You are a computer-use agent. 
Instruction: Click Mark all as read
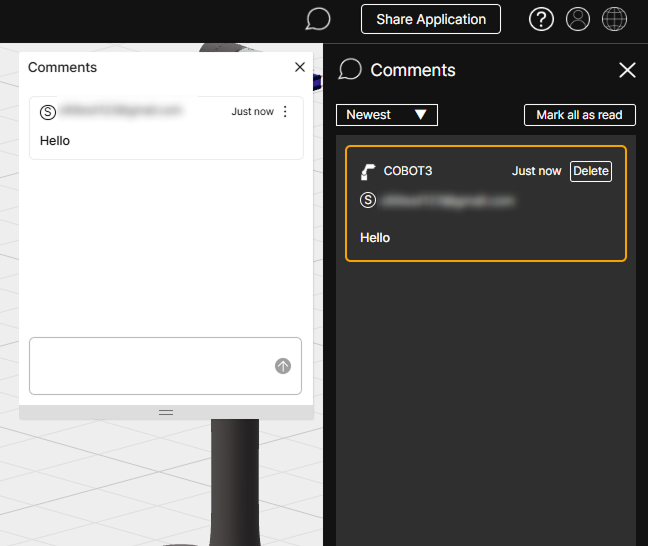(x=579, y=115)
